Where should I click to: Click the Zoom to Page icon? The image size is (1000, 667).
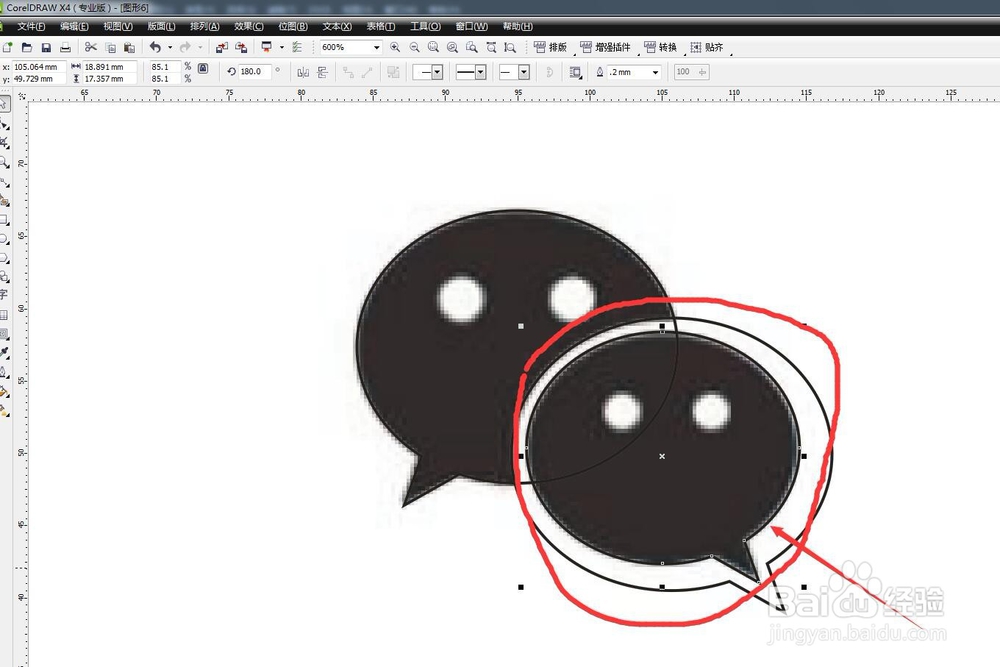click(x=472, y=47)
